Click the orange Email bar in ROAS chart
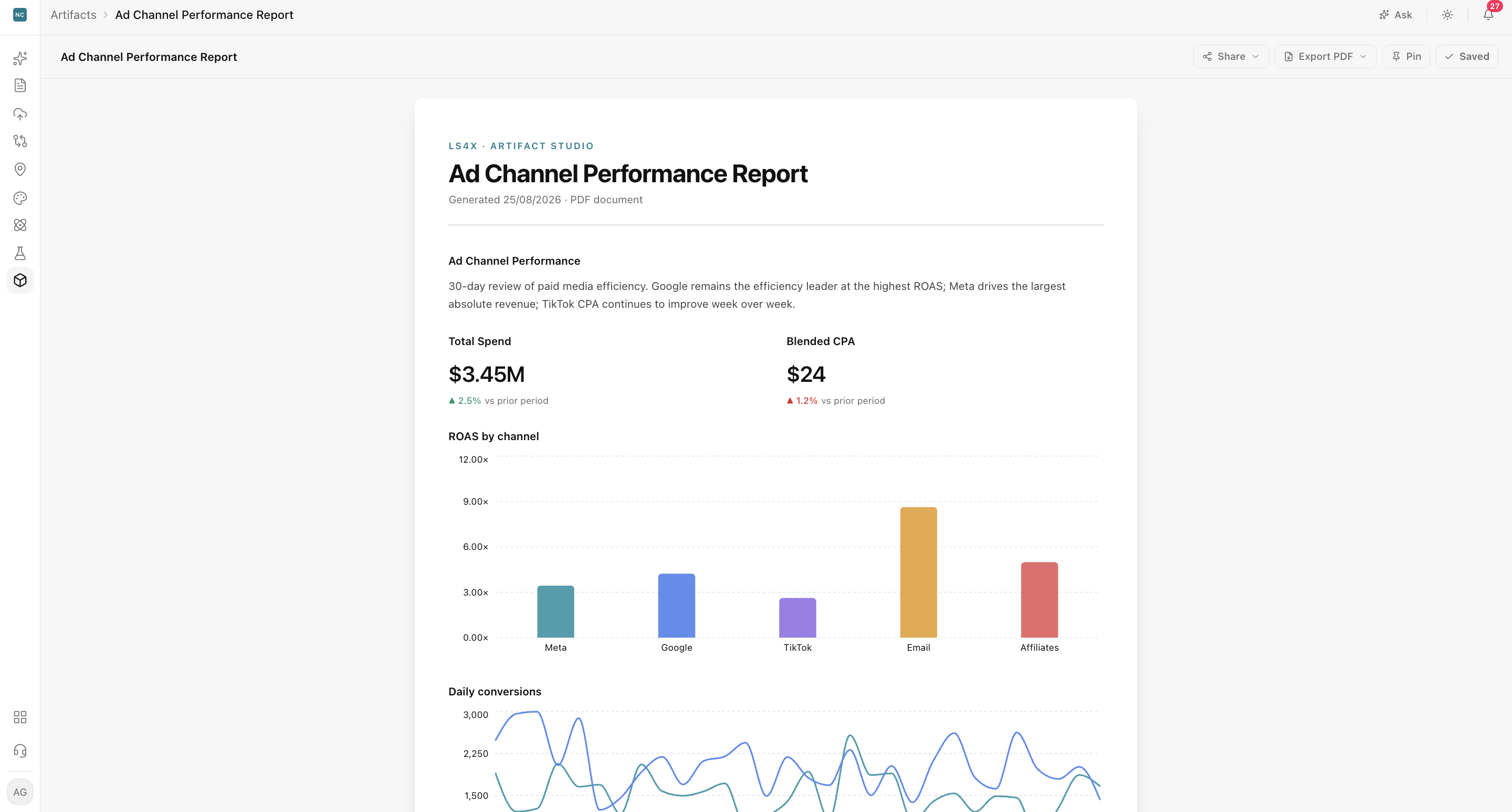Viewport: 1512px width, 812px height. point(918,572)
